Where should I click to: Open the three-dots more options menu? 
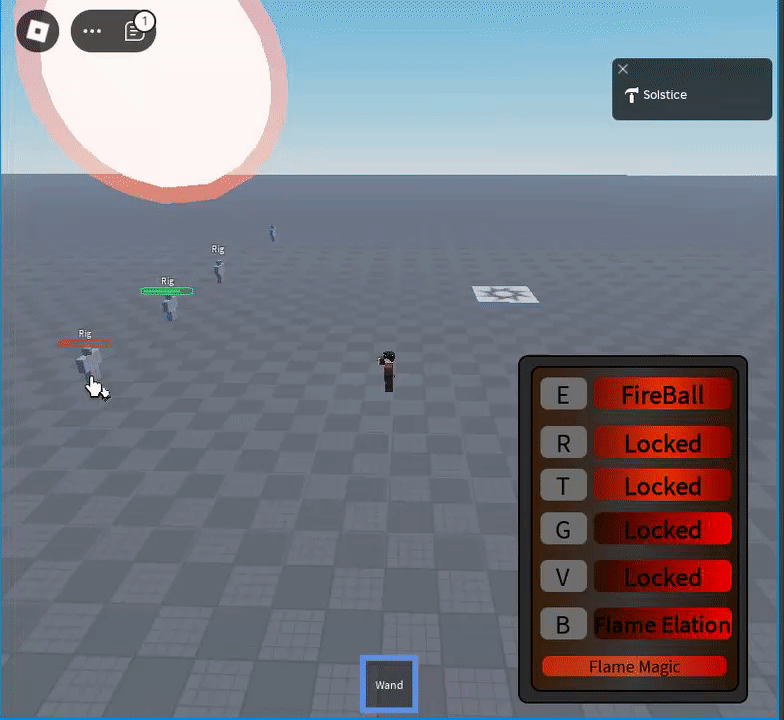(92, 31)
